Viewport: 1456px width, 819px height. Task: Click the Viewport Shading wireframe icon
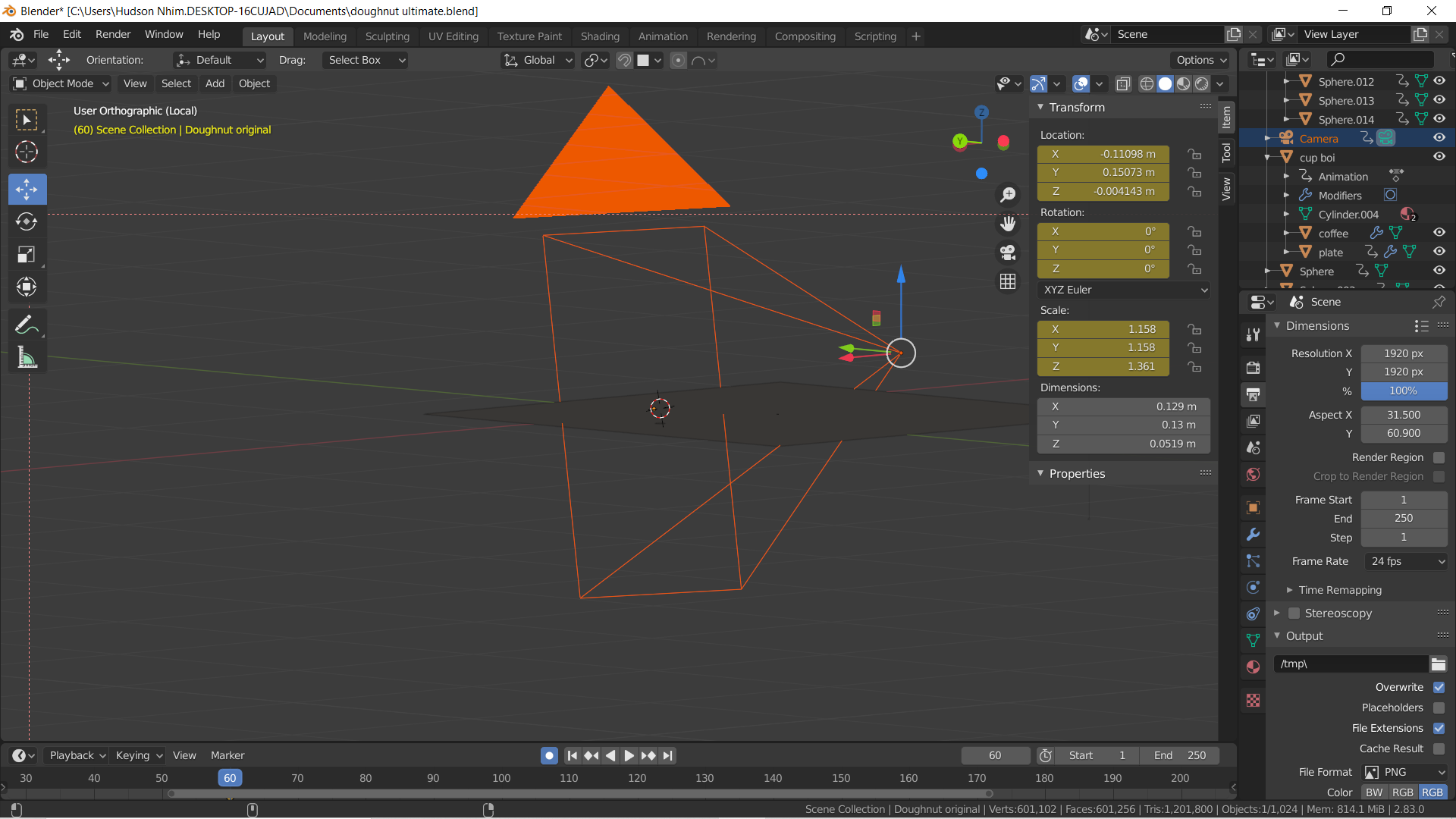click(1148, 83)
